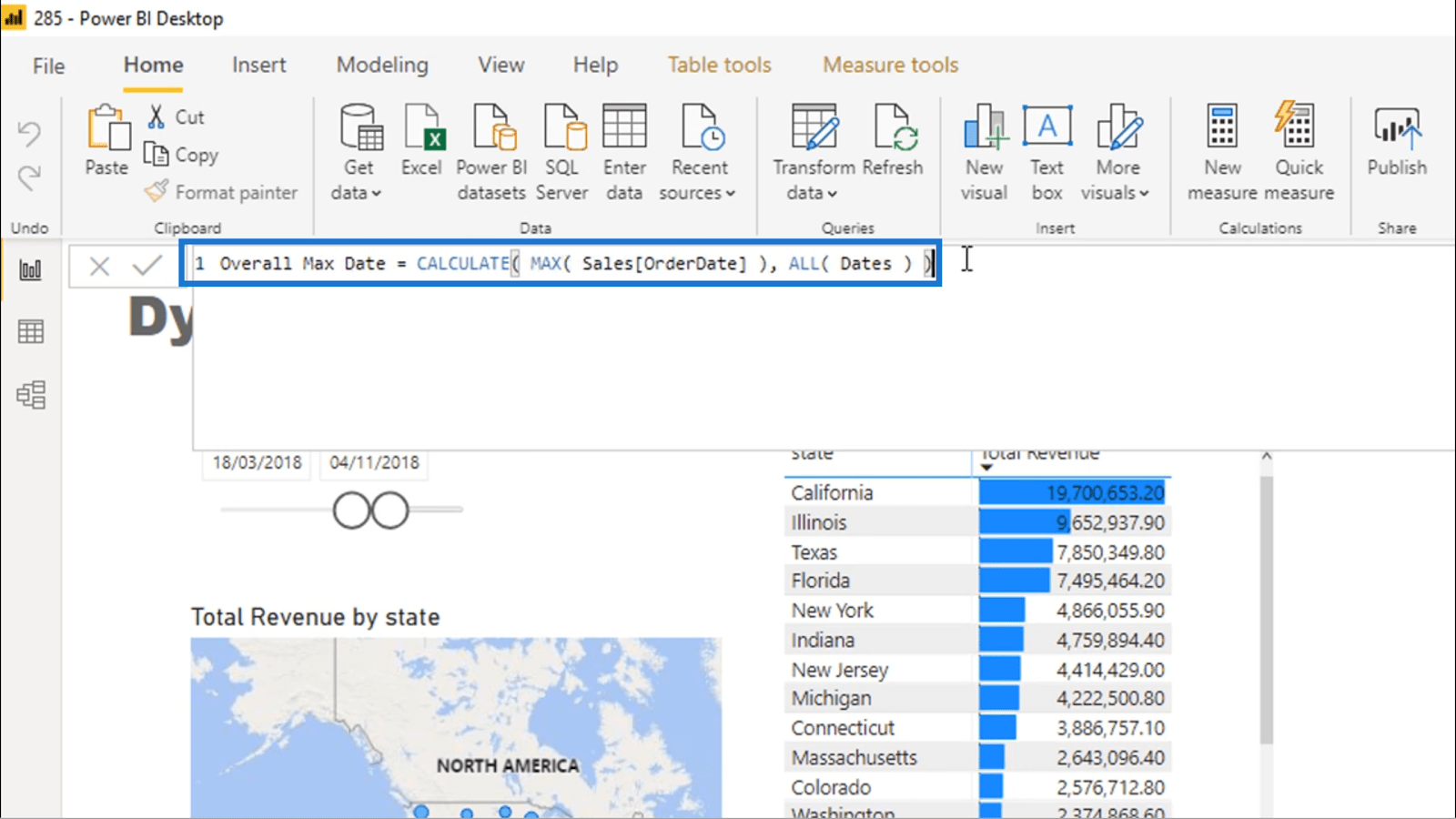Click the Enter data table icon
This screenshot has height=819, width=1456.
624,126
